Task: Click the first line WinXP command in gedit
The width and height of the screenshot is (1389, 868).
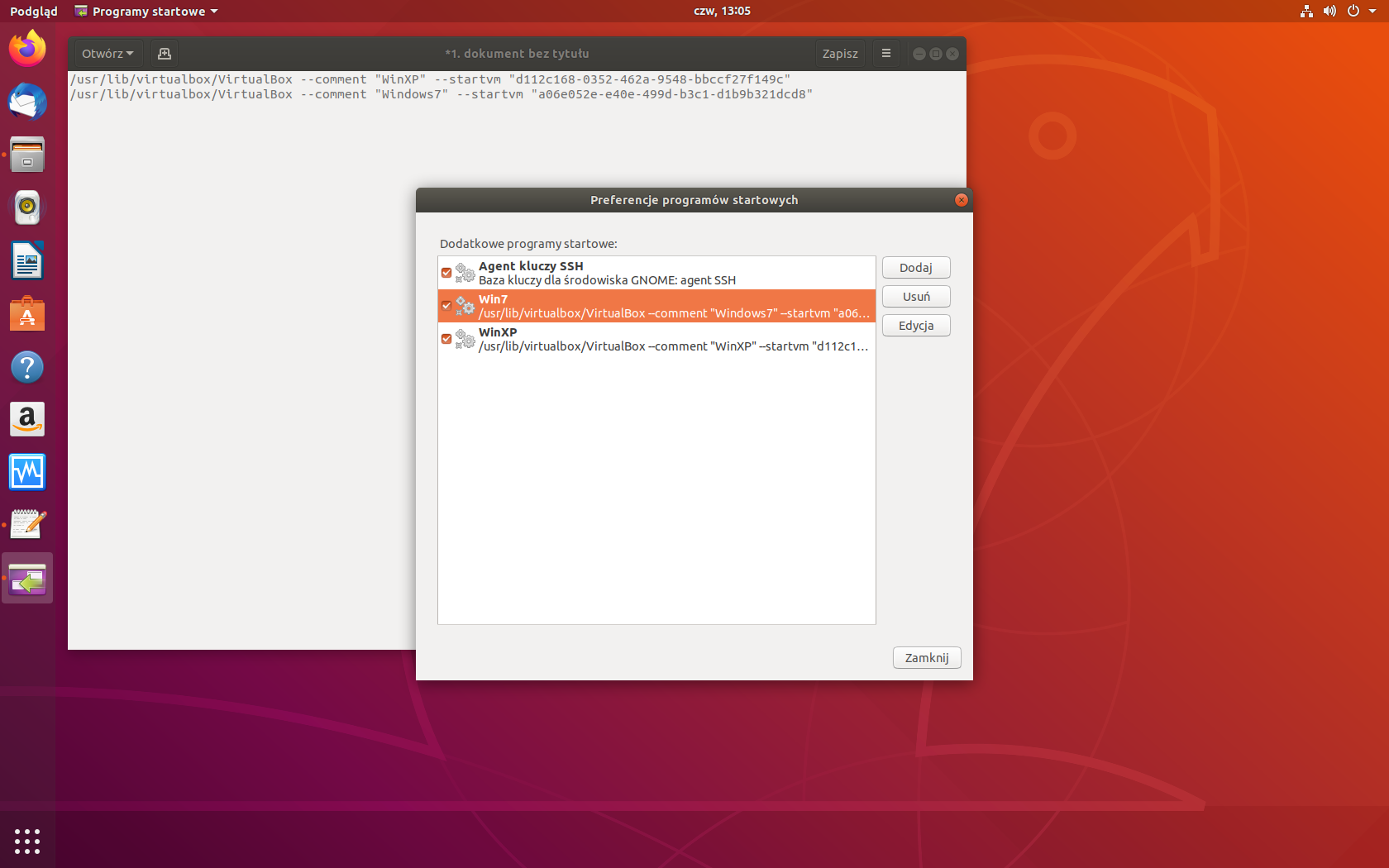Action: [x=430, y=79]
